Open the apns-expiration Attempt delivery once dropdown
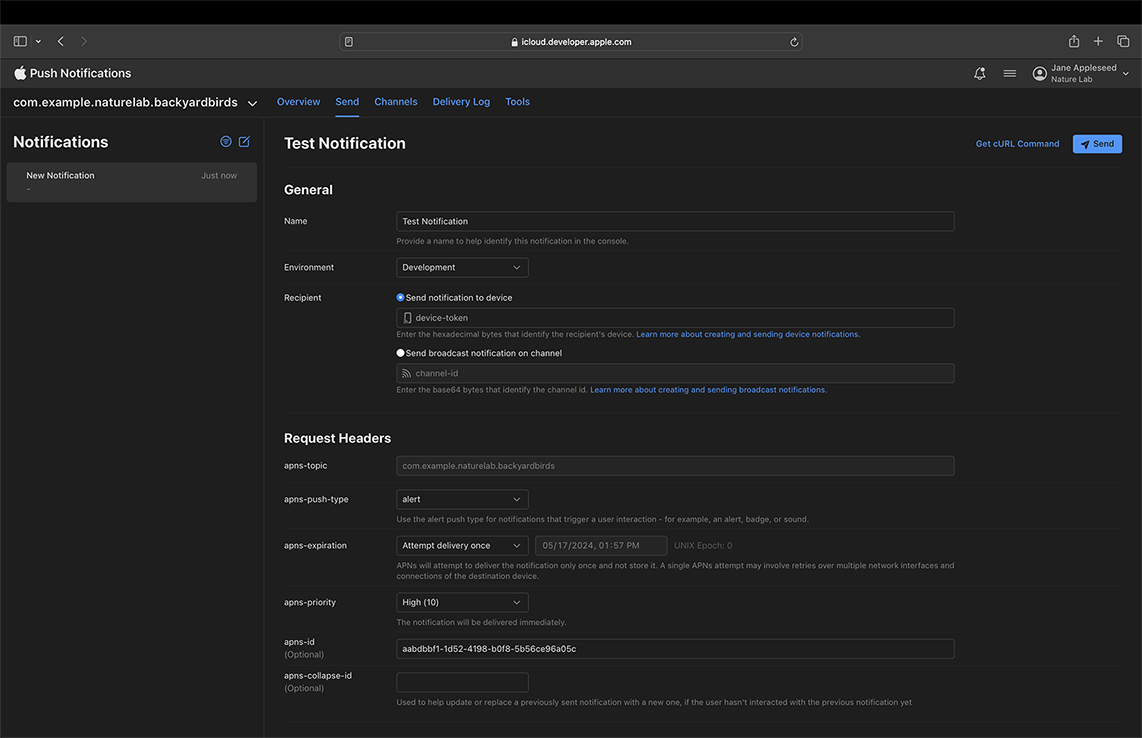 click(462, 546)
